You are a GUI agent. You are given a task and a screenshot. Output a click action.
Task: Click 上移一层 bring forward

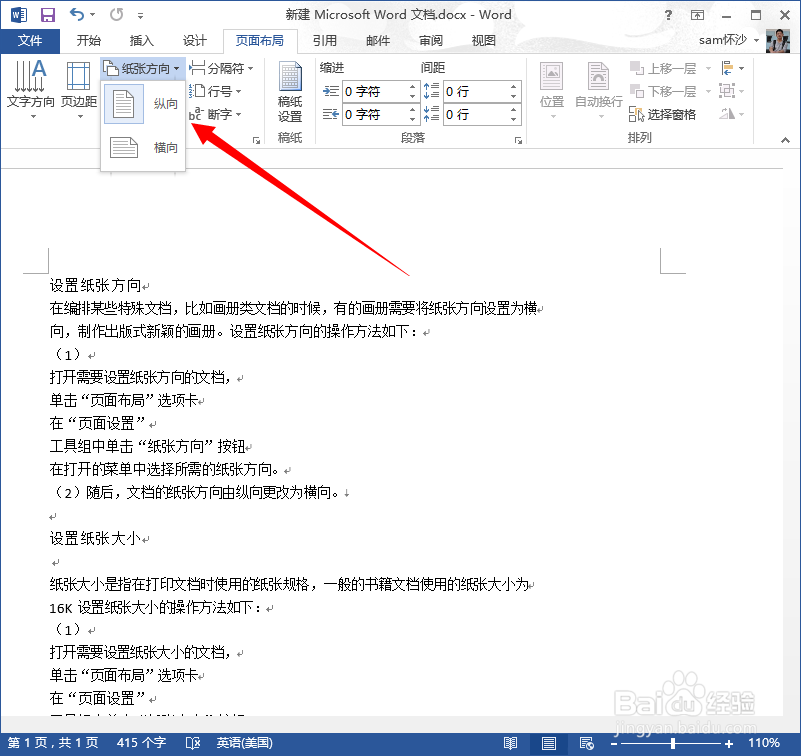coord(663,68)
